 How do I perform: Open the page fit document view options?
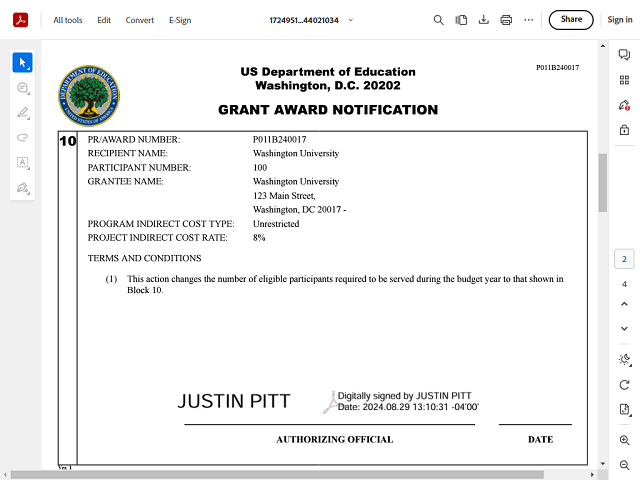624,409
